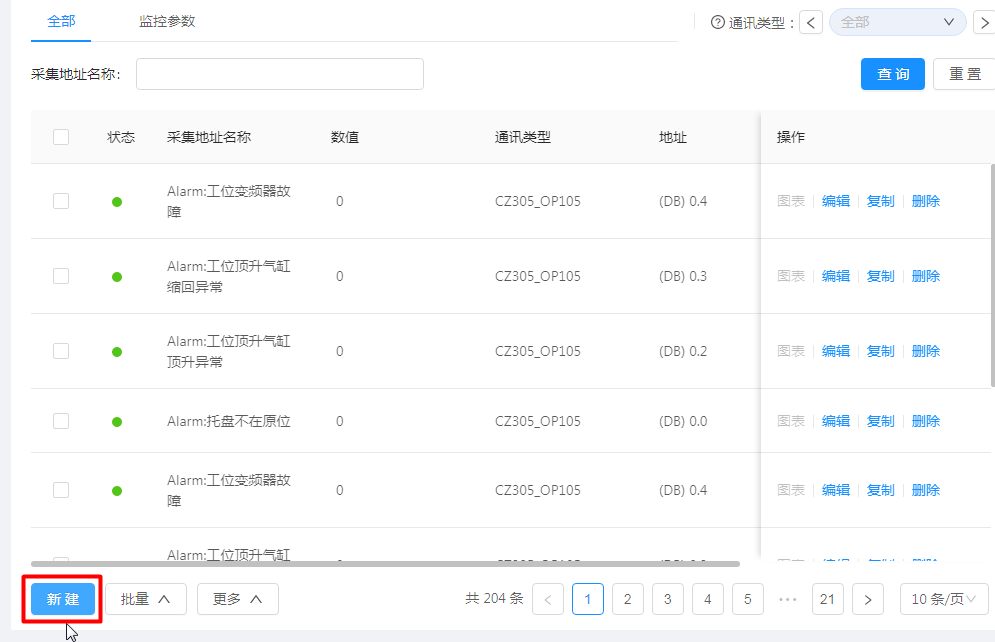Switch to the 监控参数 tab
This screenshot has width=995, height=642.
pos(167,21)
